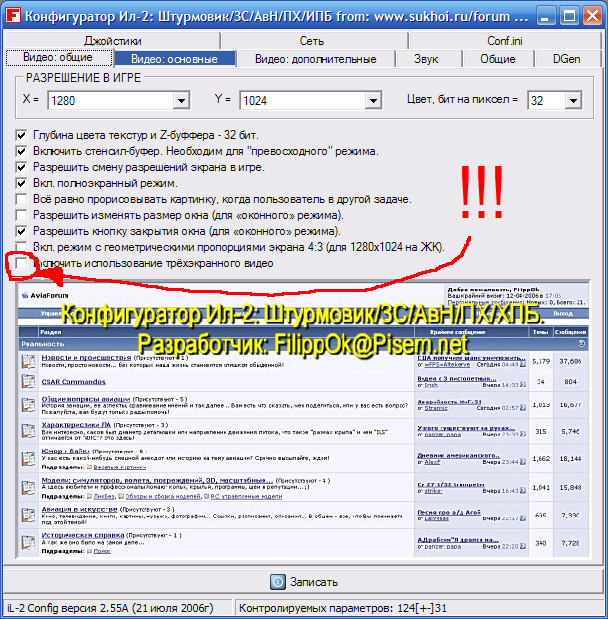Open the X resolution dropdown showing 1280
608x619 pixels.
181,100
